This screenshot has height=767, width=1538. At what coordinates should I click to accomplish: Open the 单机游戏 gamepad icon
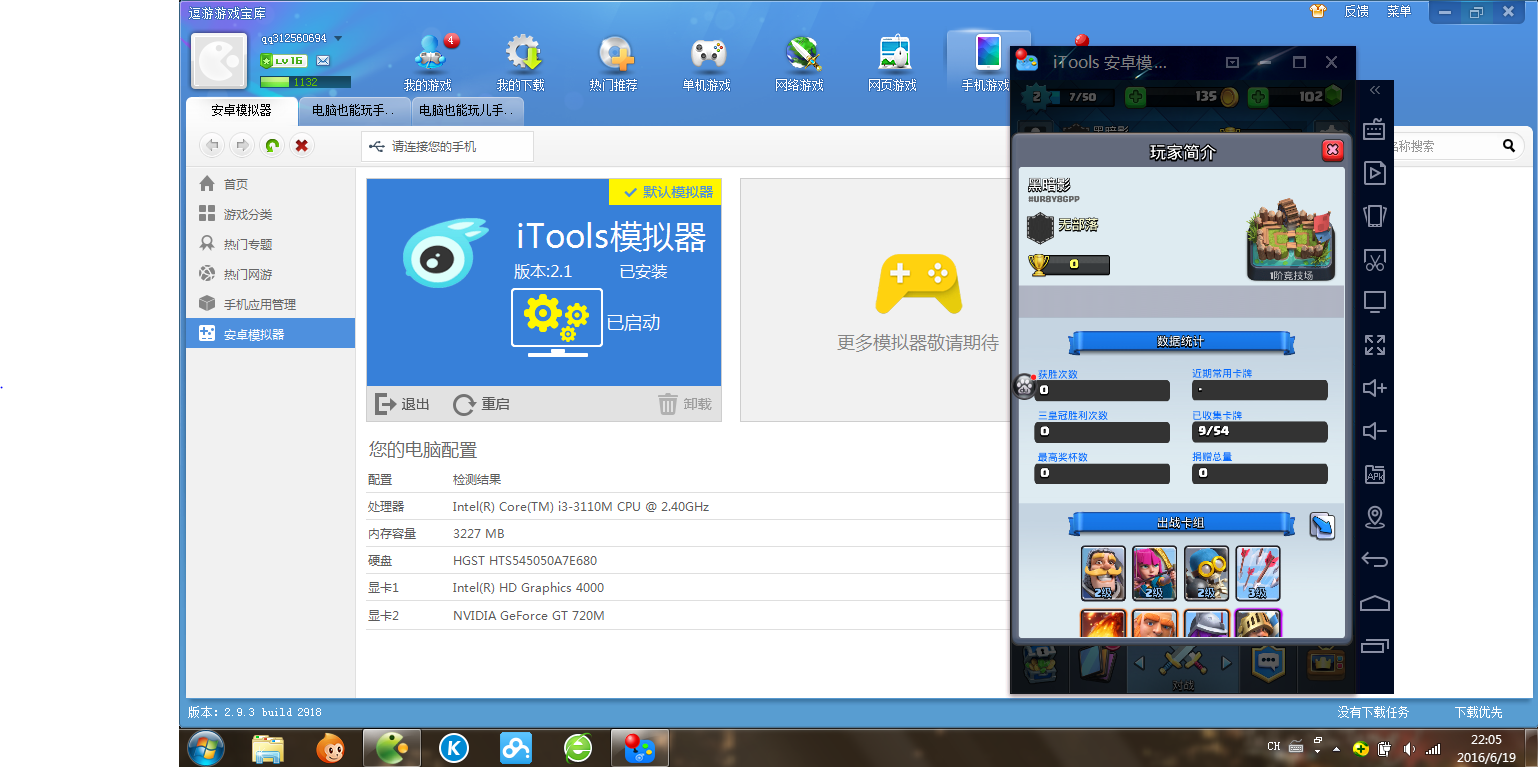tap(707, 53)
